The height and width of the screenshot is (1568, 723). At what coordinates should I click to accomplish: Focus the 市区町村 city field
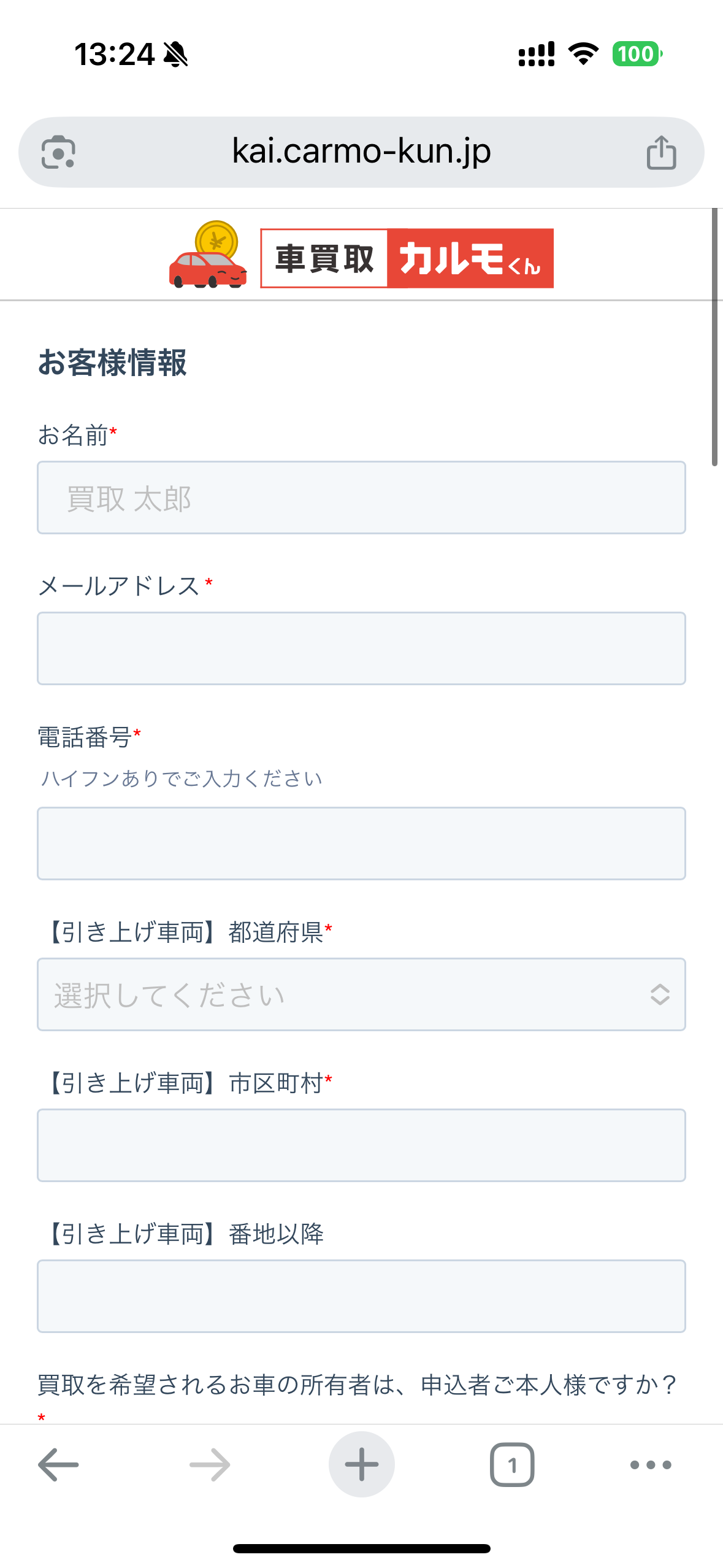coord(361,1145)
